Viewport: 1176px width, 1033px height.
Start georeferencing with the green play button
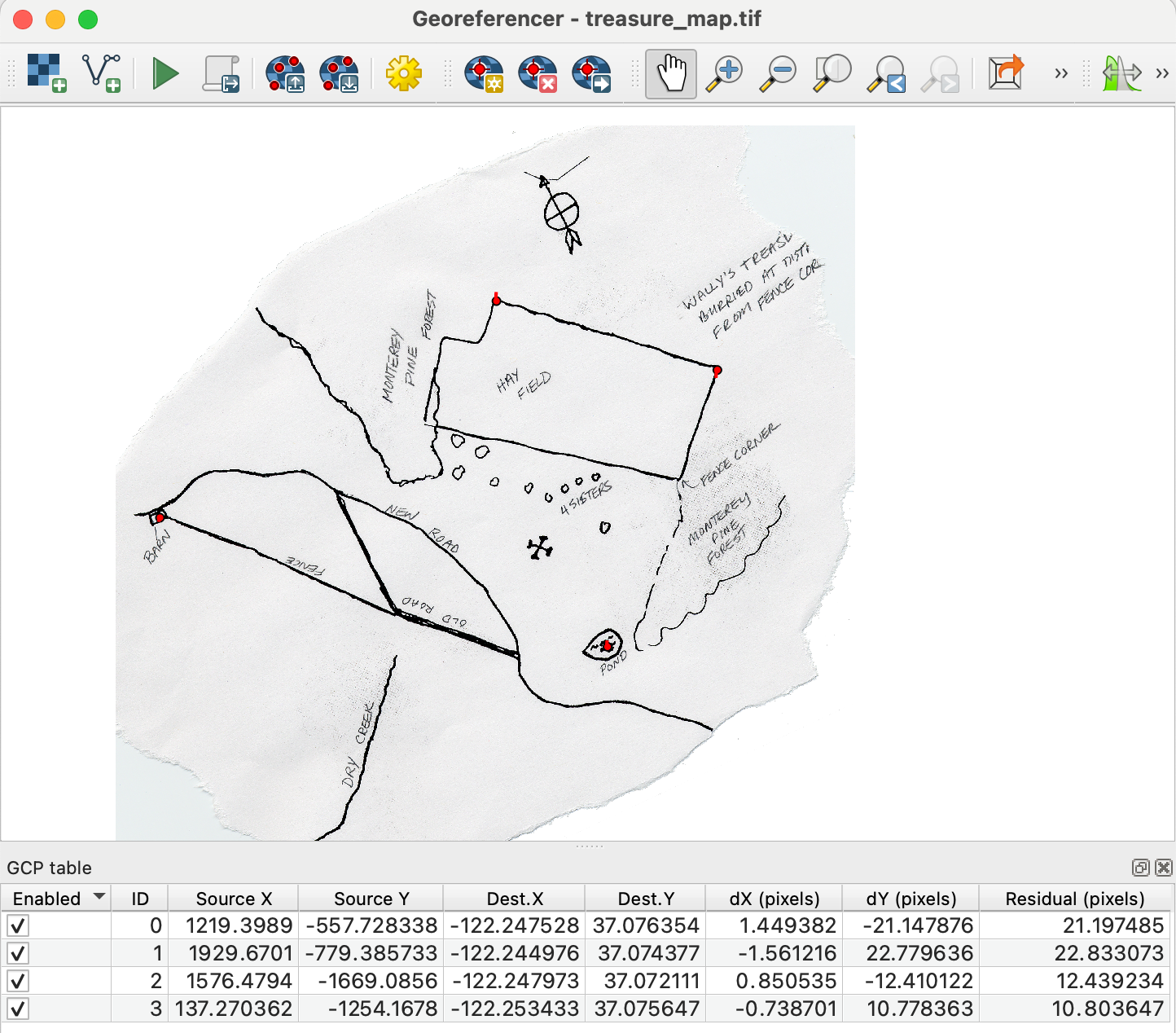click(x=165, y=73)
